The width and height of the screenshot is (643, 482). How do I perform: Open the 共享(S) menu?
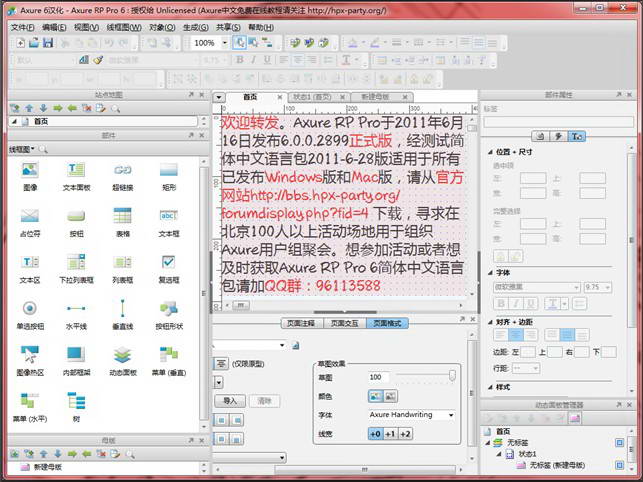coord(228,27)
